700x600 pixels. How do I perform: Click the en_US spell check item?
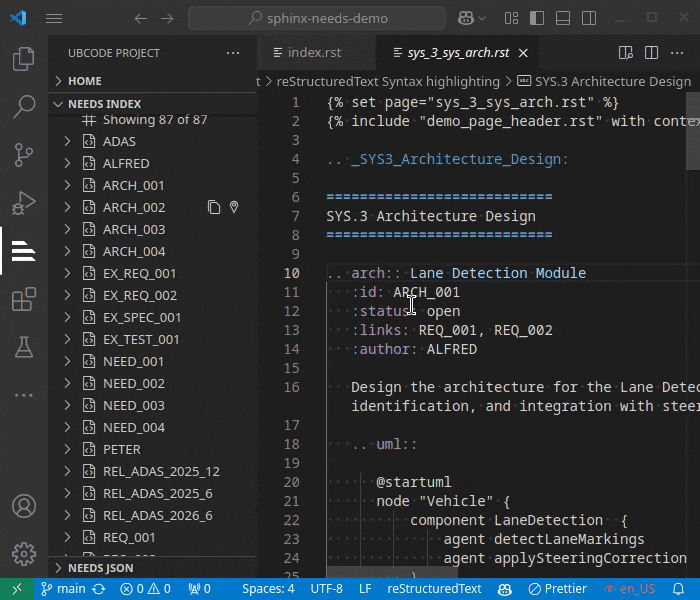coord(629,589)
